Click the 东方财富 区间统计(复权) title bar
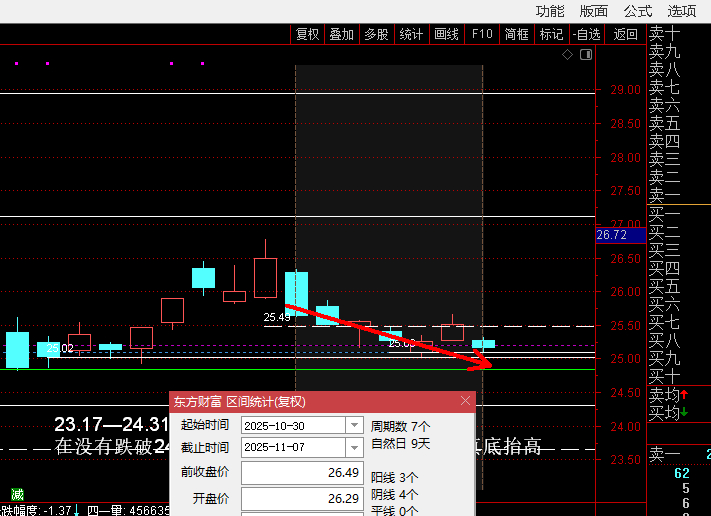The image size is (711, 516). coord(322,401)
